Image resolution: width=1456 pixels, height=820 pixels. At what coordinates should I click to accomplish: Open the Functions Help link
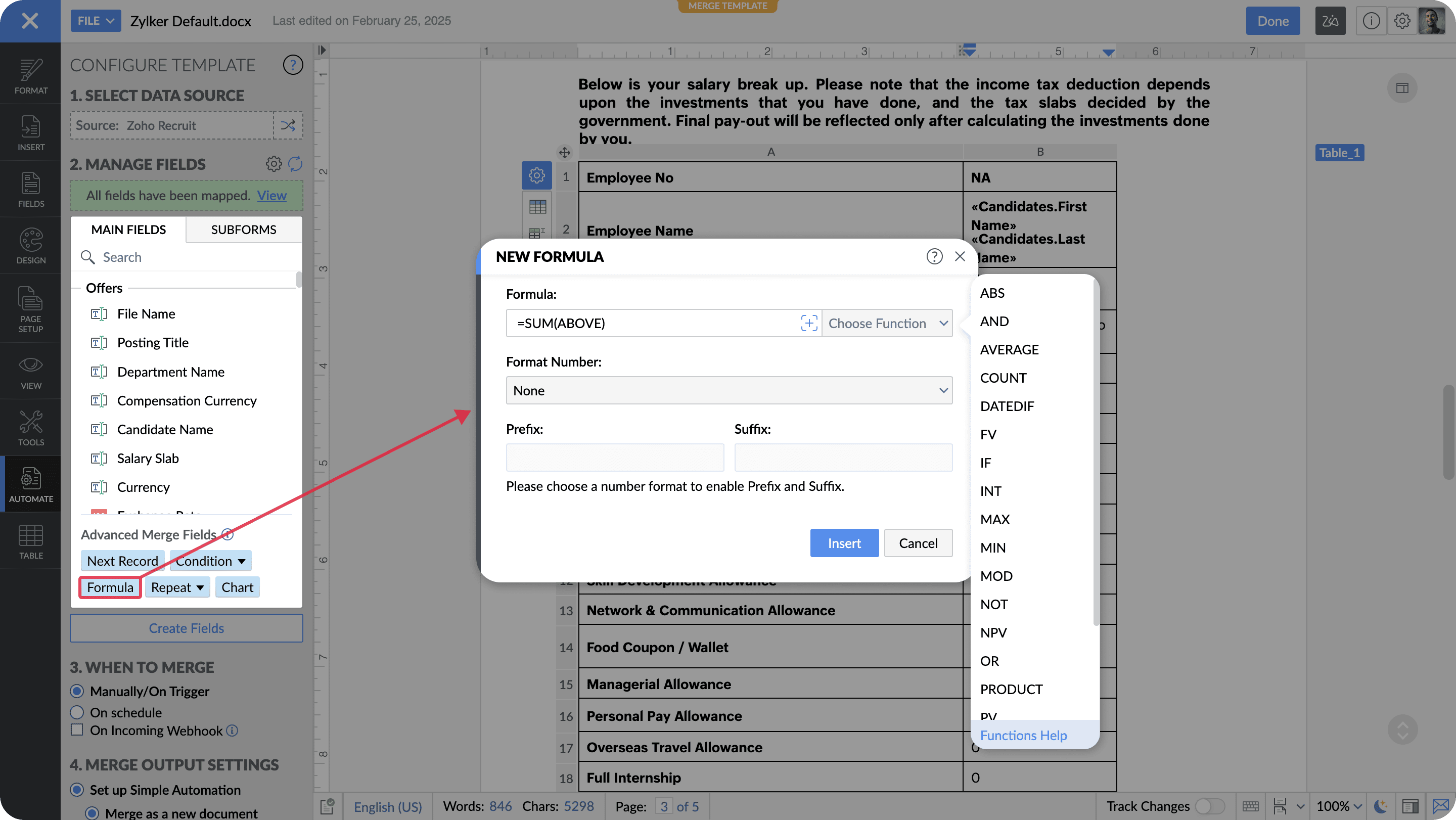pyautogui.click(x=1023, y=735)
